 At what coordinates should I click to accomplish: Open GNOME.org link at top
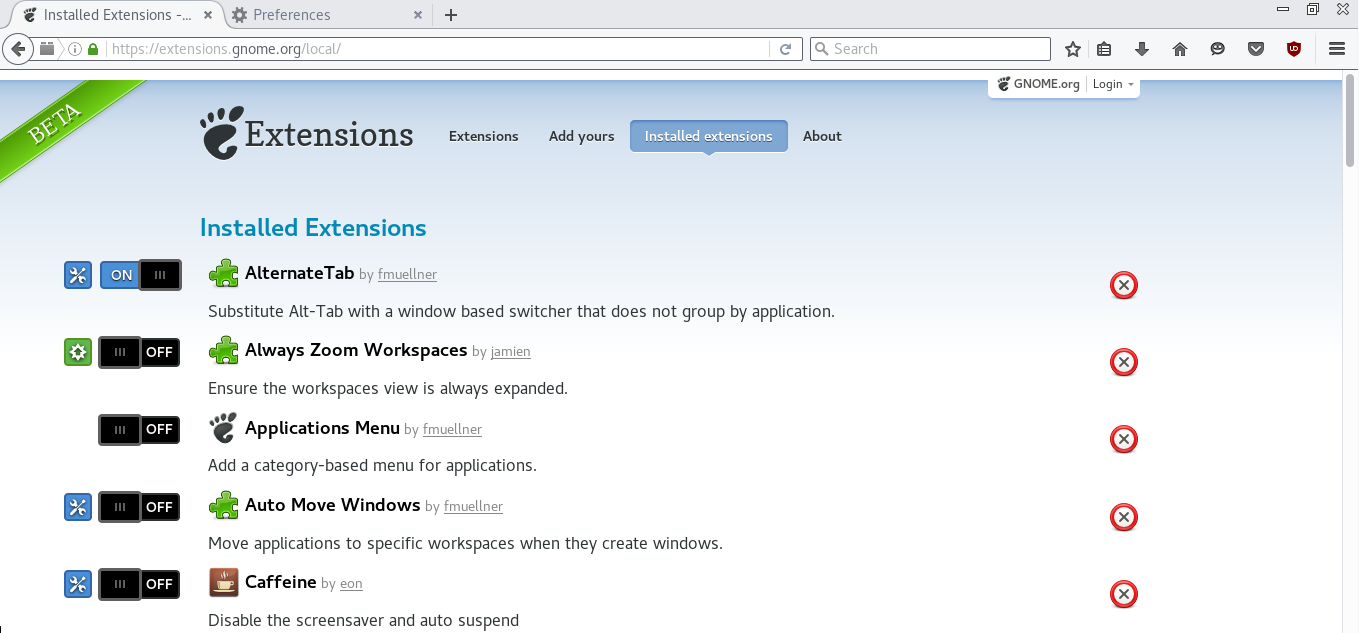pyautogui.click(x=1039, y=84)
